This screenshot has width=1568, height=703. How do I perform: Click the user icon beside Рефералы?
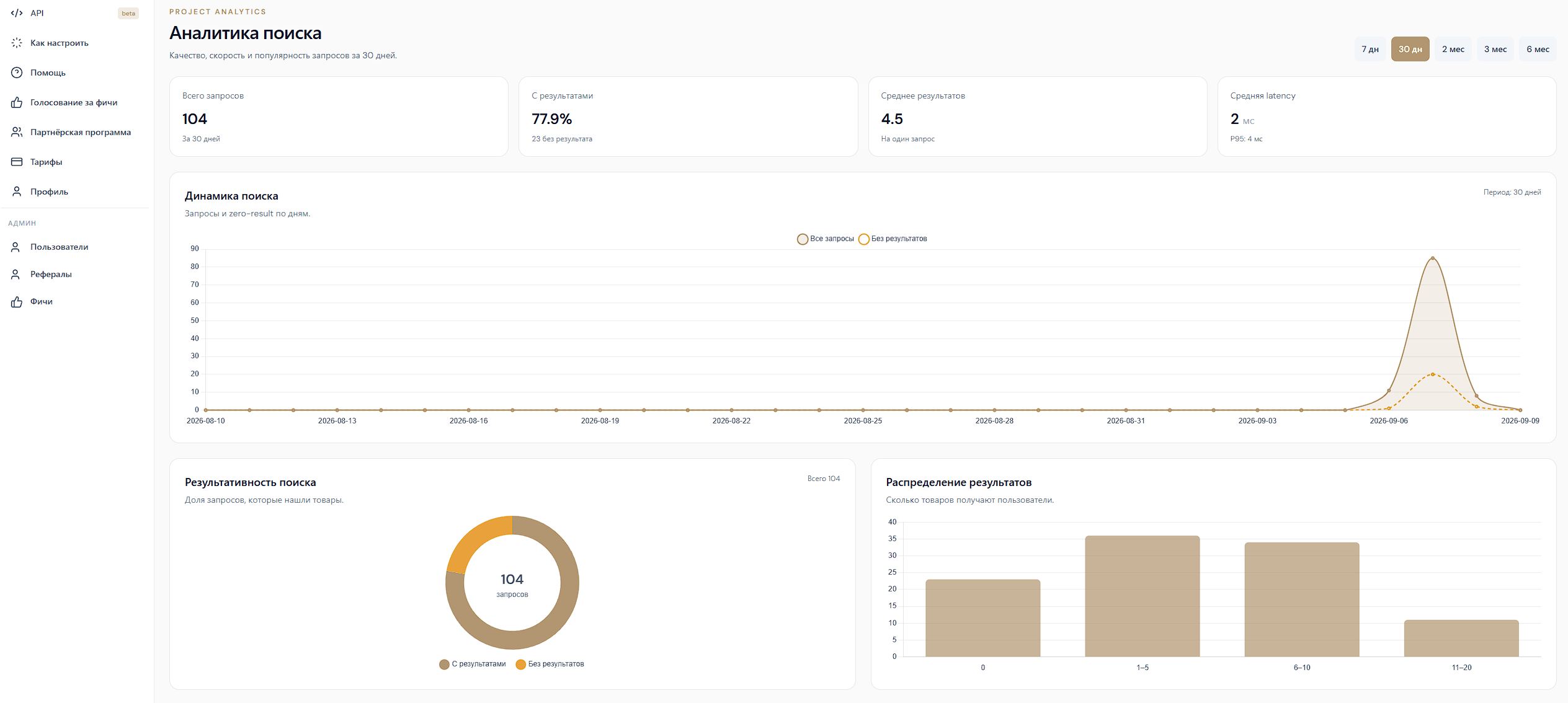(x=16, y=274)
